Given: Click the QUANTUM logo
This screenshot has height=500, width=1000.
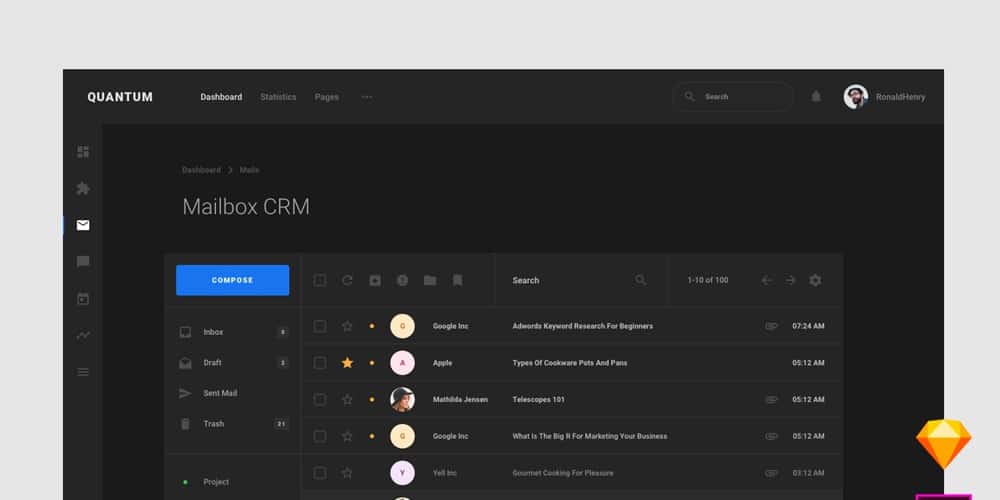Looking at the screenshot, I should click(120, 97).
